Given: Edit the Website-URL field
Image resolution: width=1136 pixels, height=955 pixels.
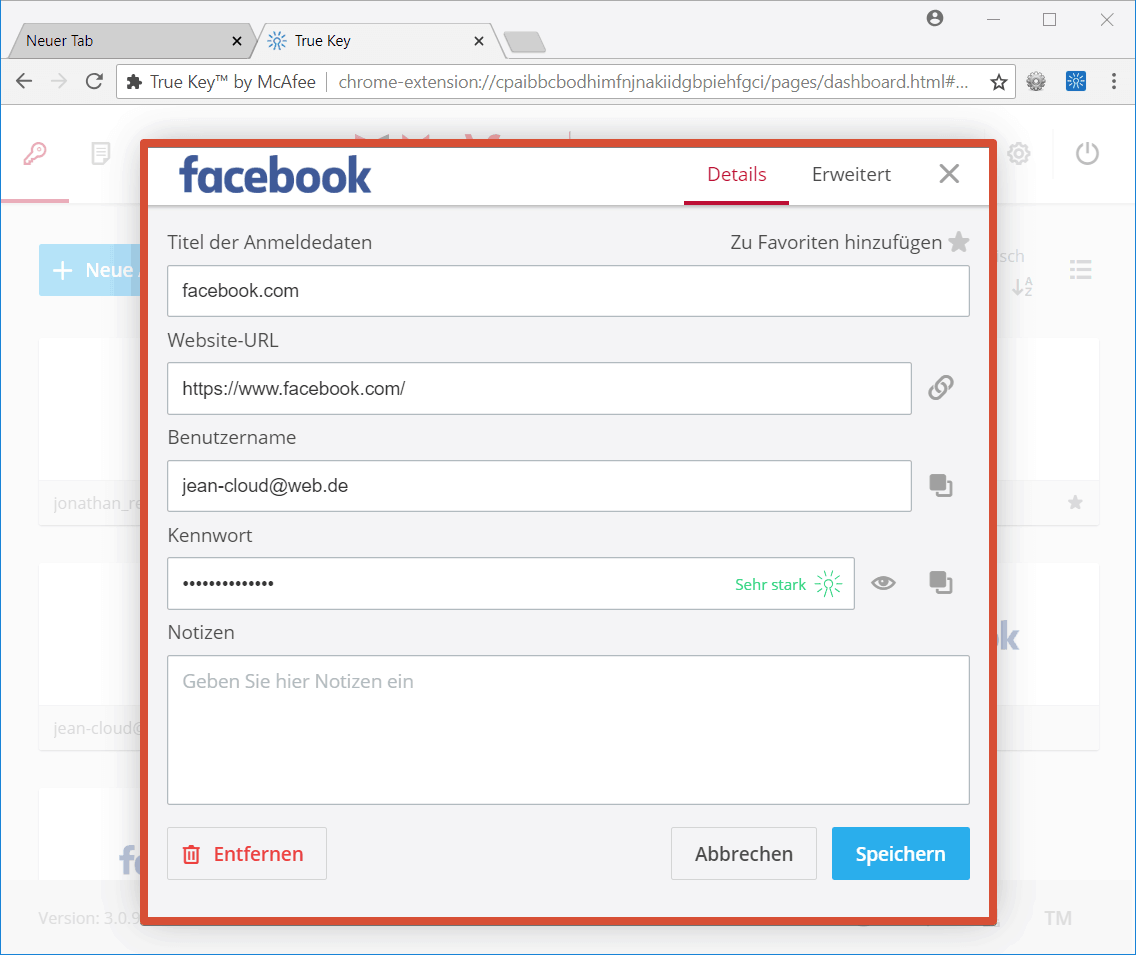Looking at the screenshot, I should point(539,388).
